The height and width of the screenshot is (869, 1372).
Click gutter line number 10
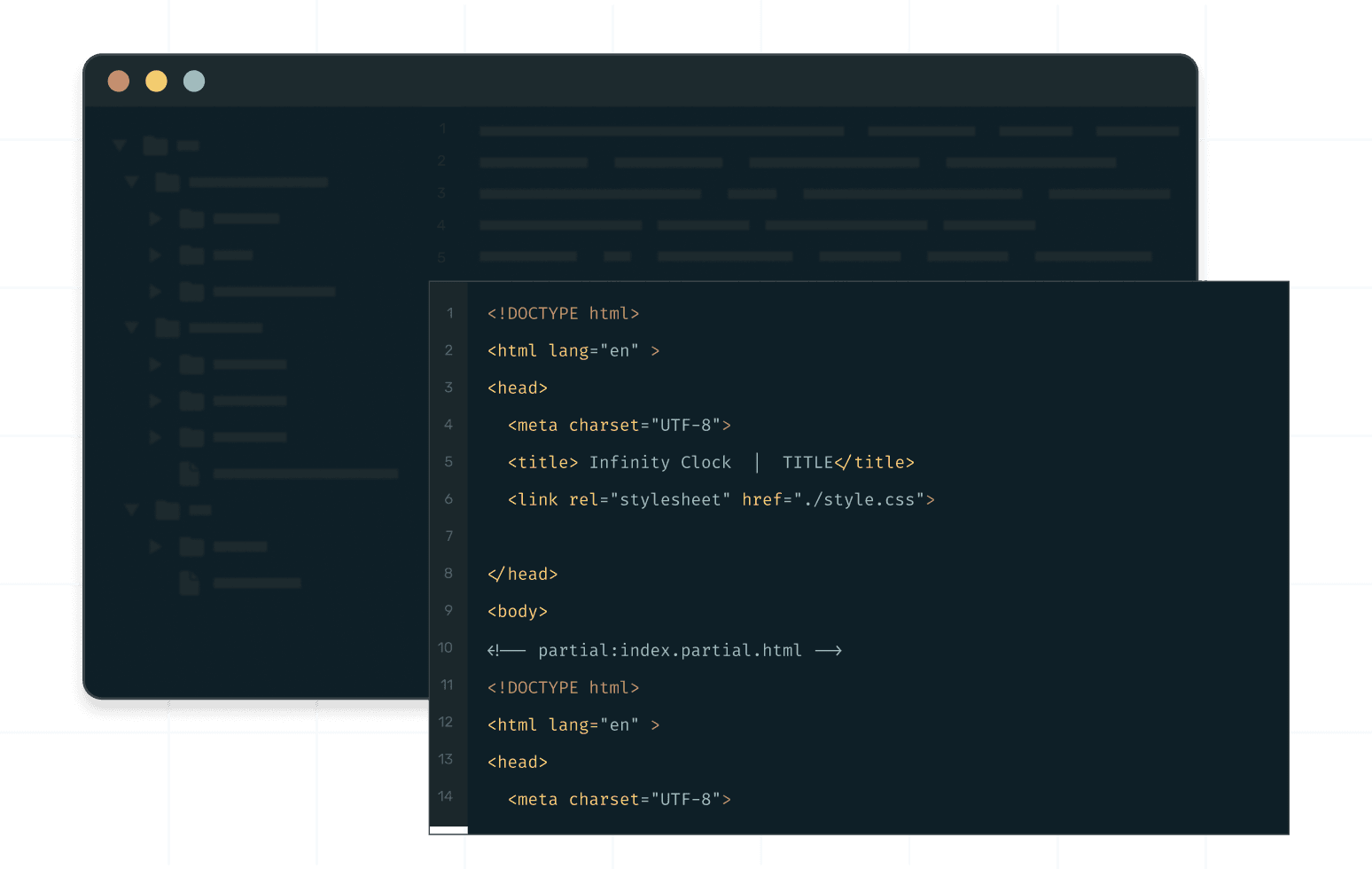(446, 648)
